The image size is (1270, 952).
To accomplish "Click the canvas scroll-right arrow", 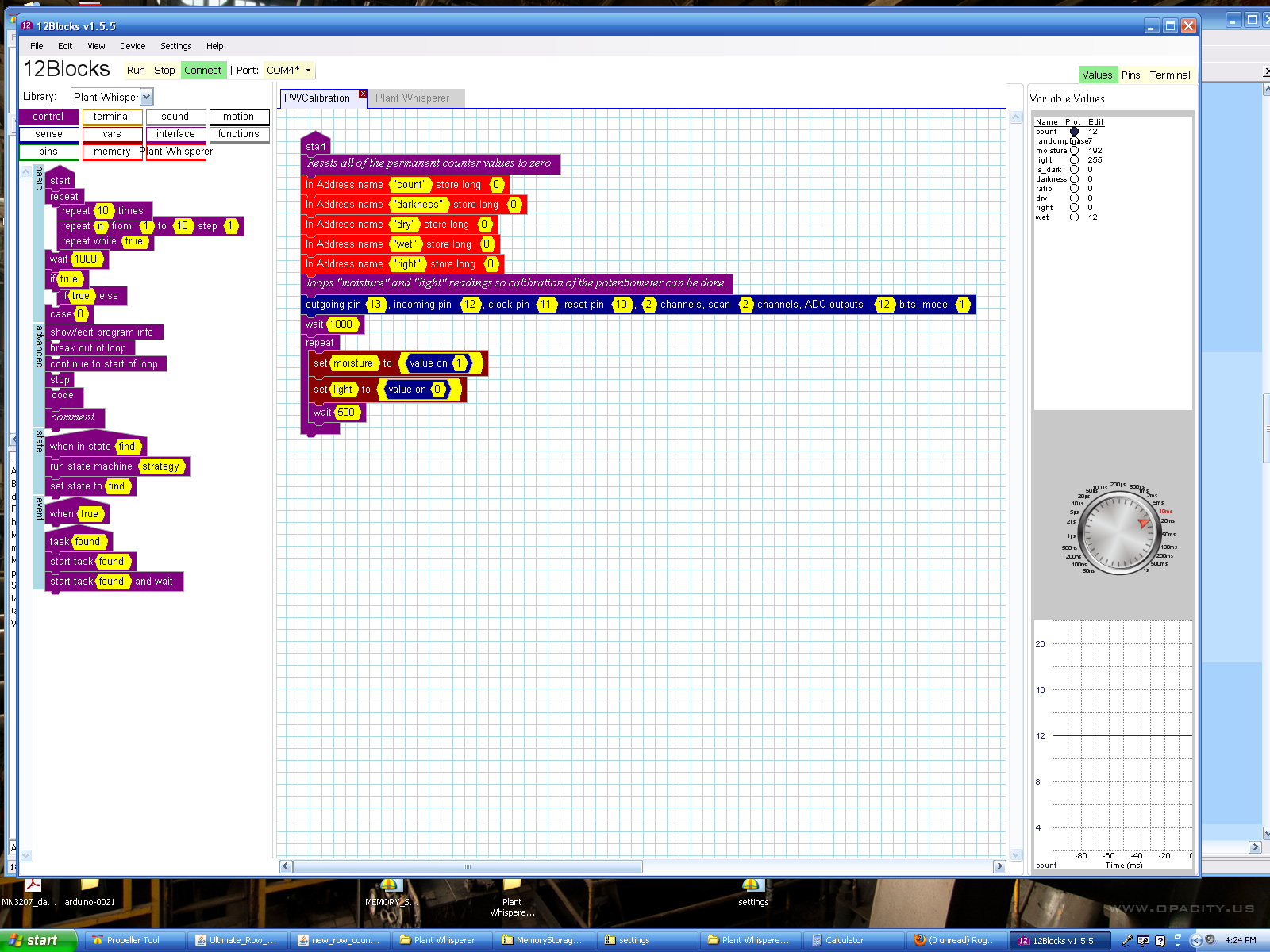I will pos(999,867).
